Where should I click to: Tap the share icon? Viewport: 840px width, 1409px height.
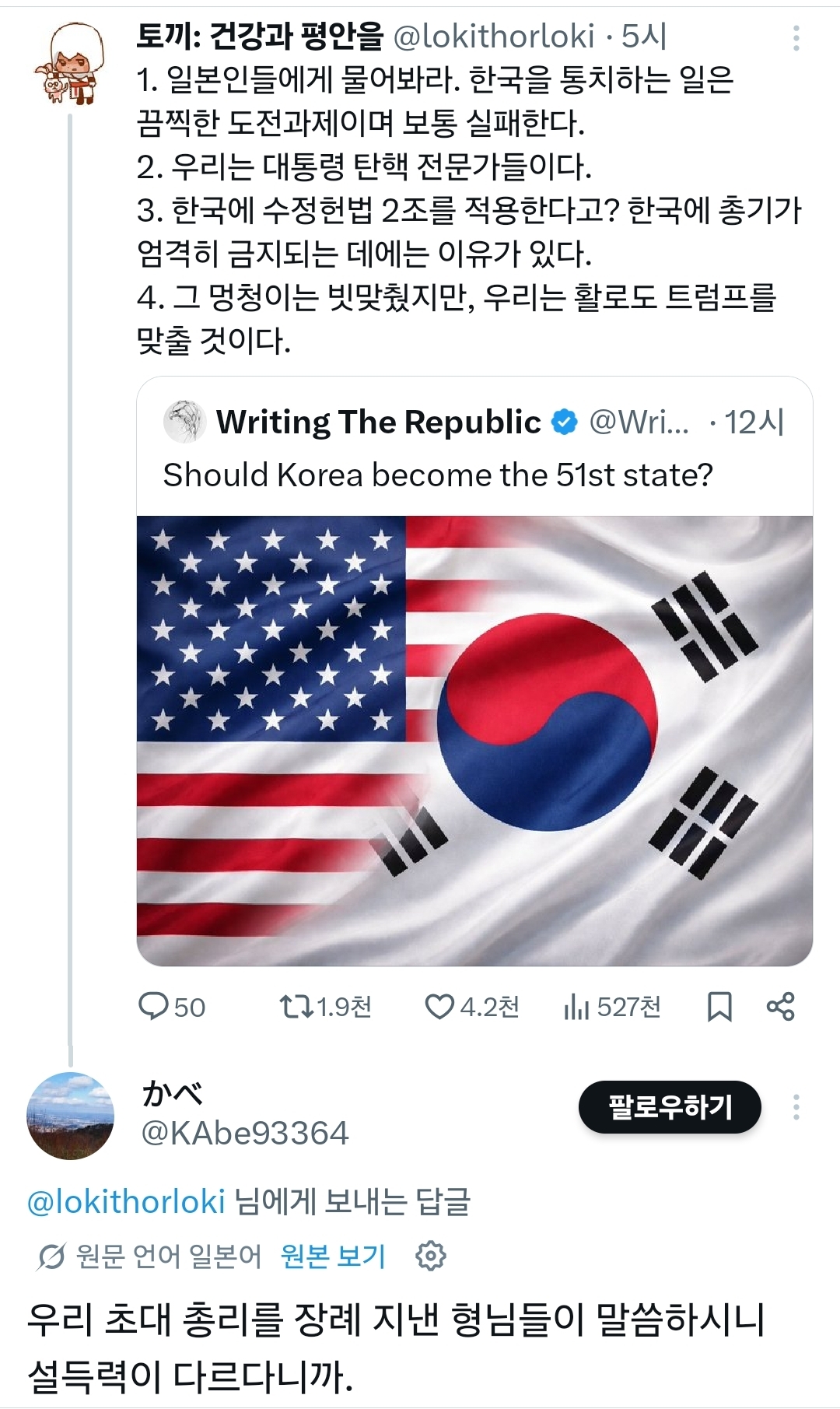point(780,1006)
